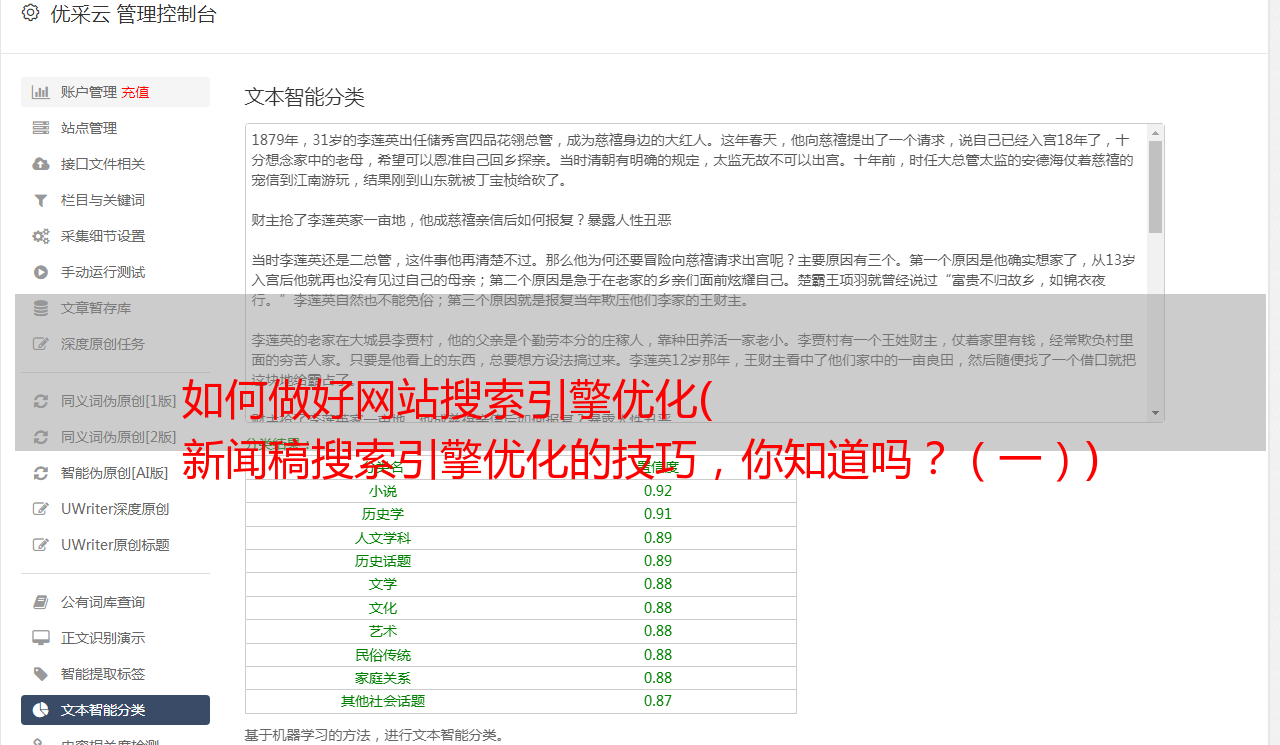Click the server icon for 站点管理
1280x745 pixels.
point(41,128)
